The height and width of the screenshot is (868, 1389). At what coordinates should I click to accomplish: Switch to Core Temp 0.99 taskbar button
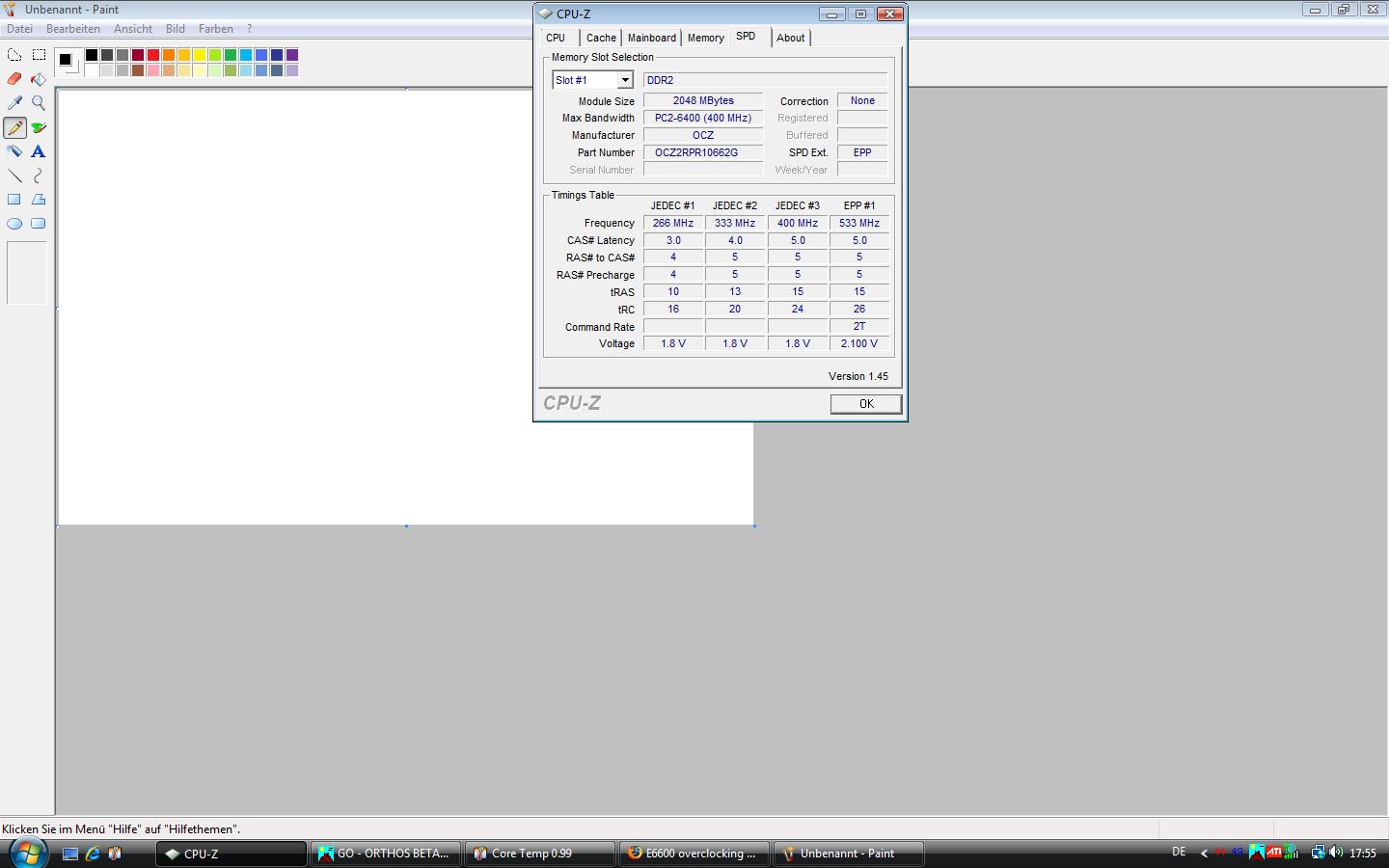pos(540,854)
